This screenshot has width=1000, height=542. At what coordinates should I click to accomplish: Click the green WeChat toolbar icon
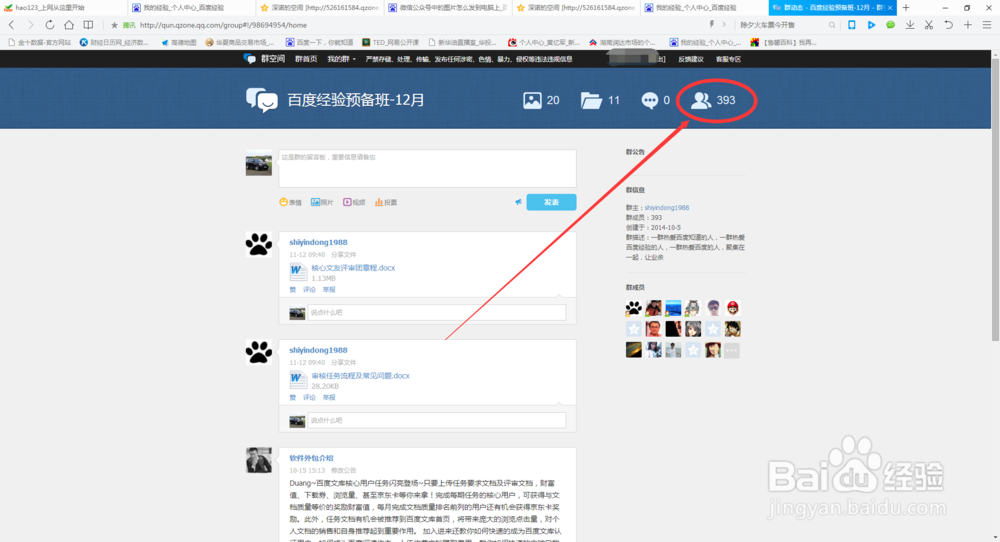point(890,25)
